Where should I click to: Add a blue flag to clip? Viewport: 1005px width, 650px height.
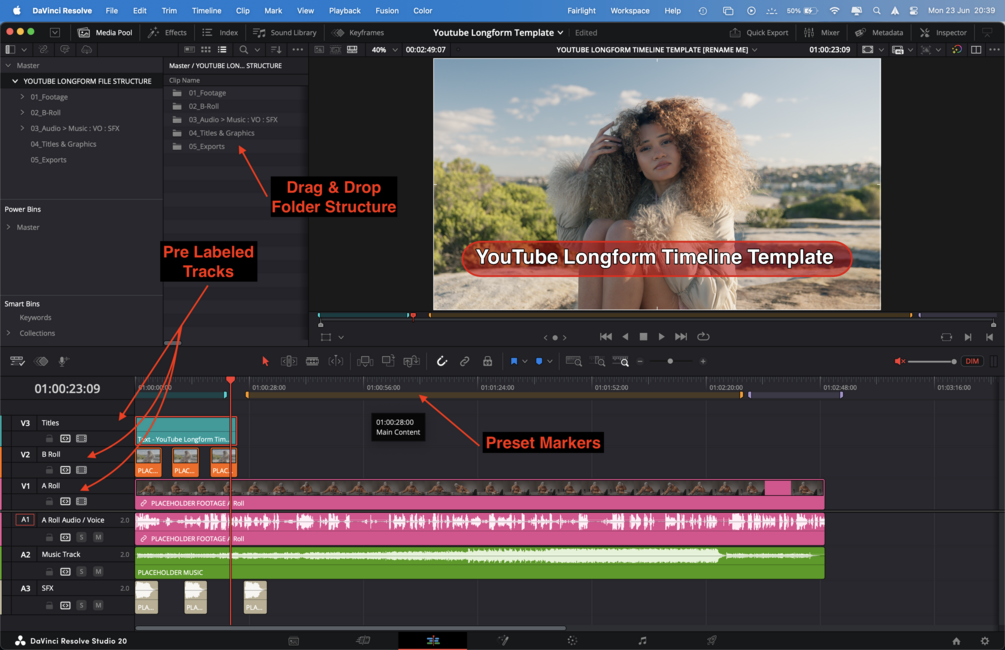pyautogui.click(x=513, y=362)
